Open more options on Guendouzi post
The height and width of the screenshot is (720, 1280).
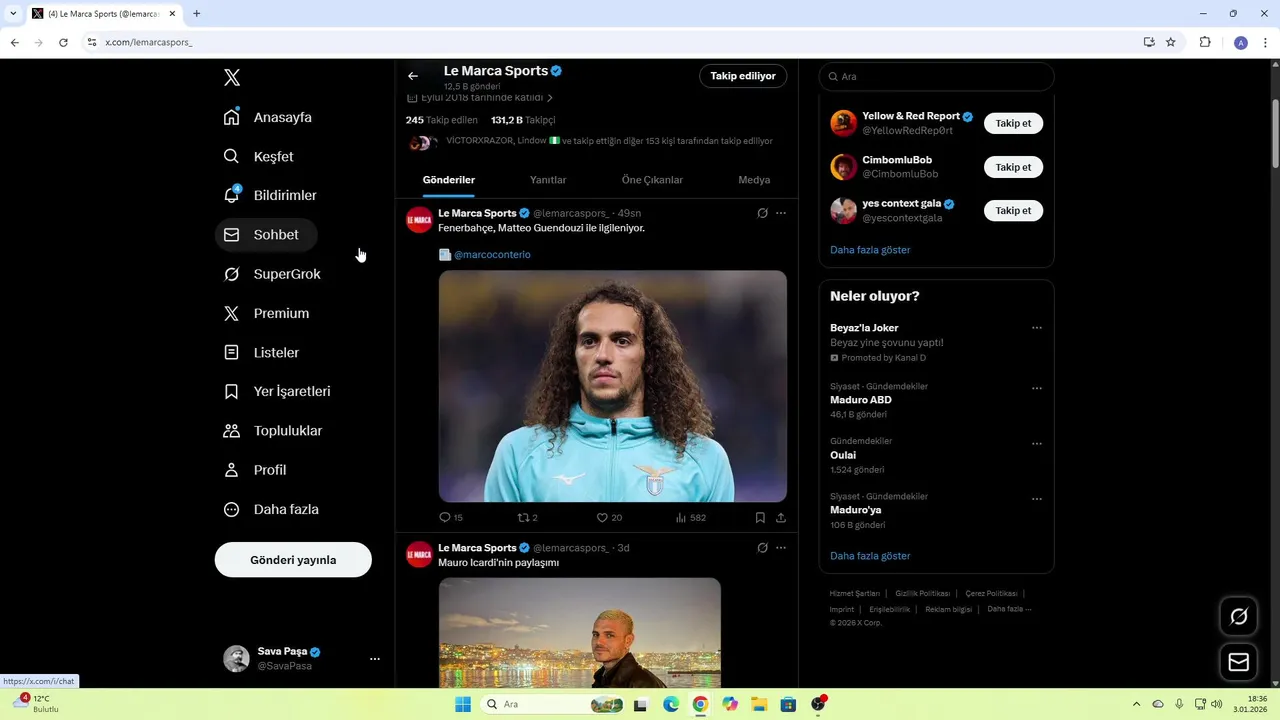pos(781,213)
